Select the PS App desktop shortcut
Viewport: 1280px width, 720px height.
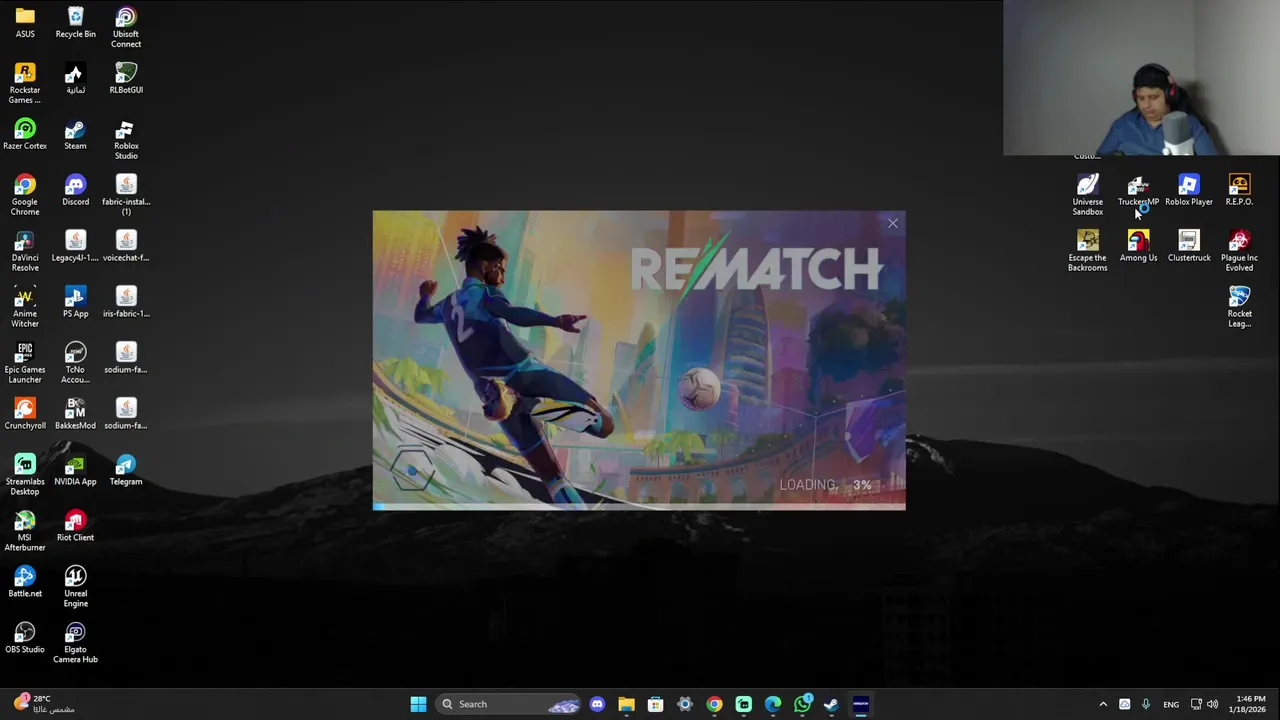(x=75, y=302)
